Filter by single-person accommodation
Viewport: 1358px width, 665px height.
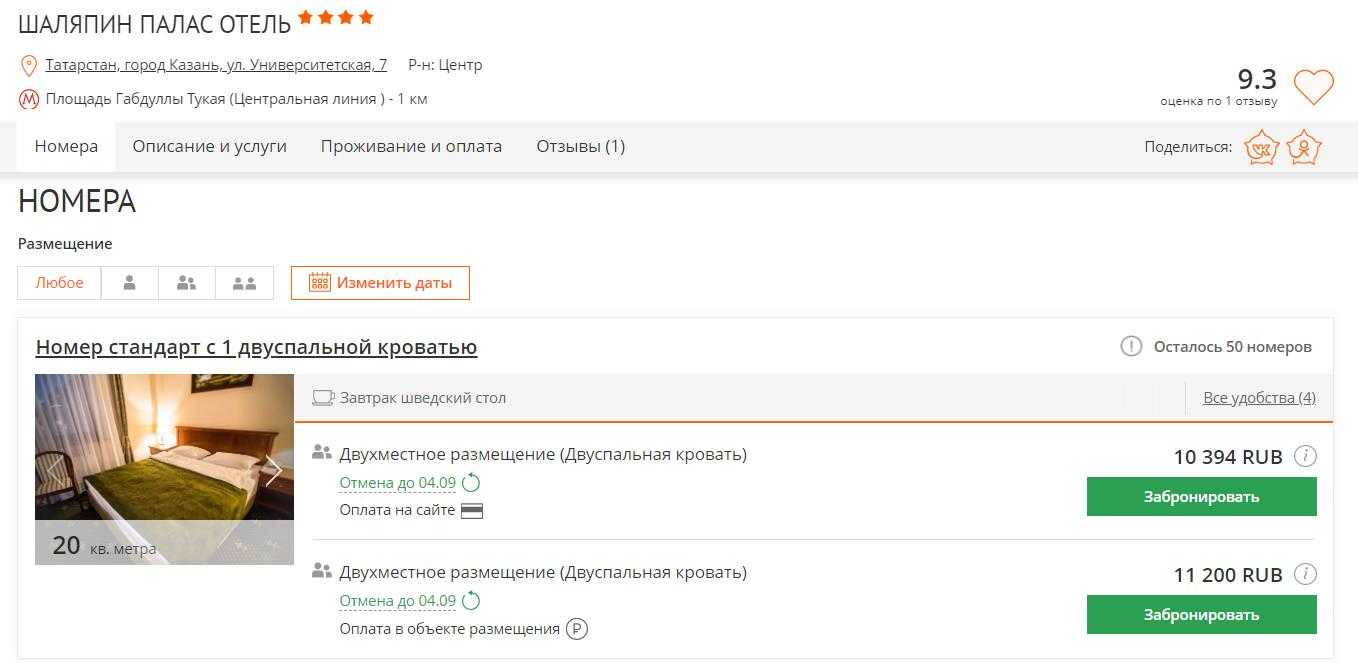(129, 283)
